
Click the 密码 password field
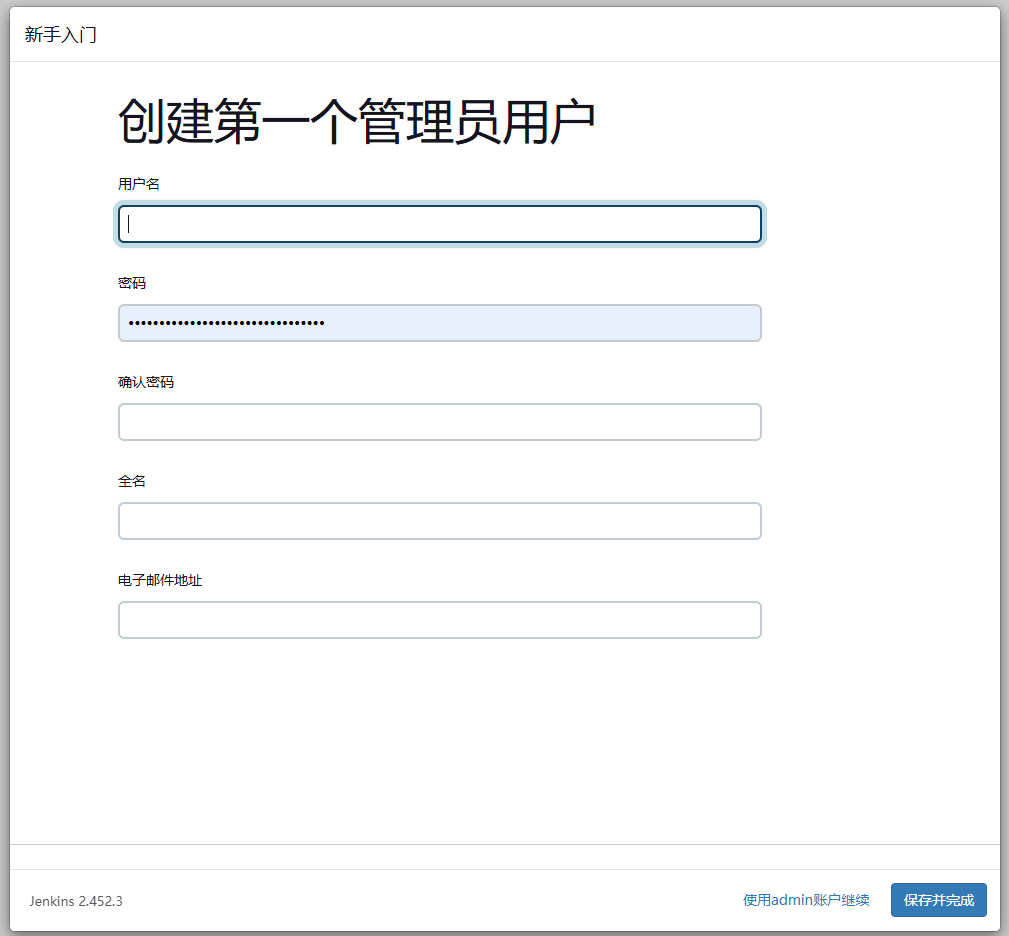tap(440, 323)
